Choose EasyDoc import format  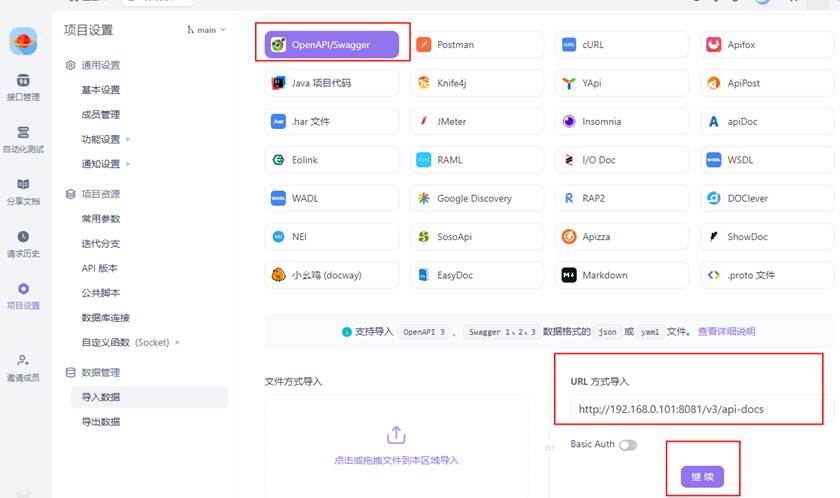[x=477, y=275]
